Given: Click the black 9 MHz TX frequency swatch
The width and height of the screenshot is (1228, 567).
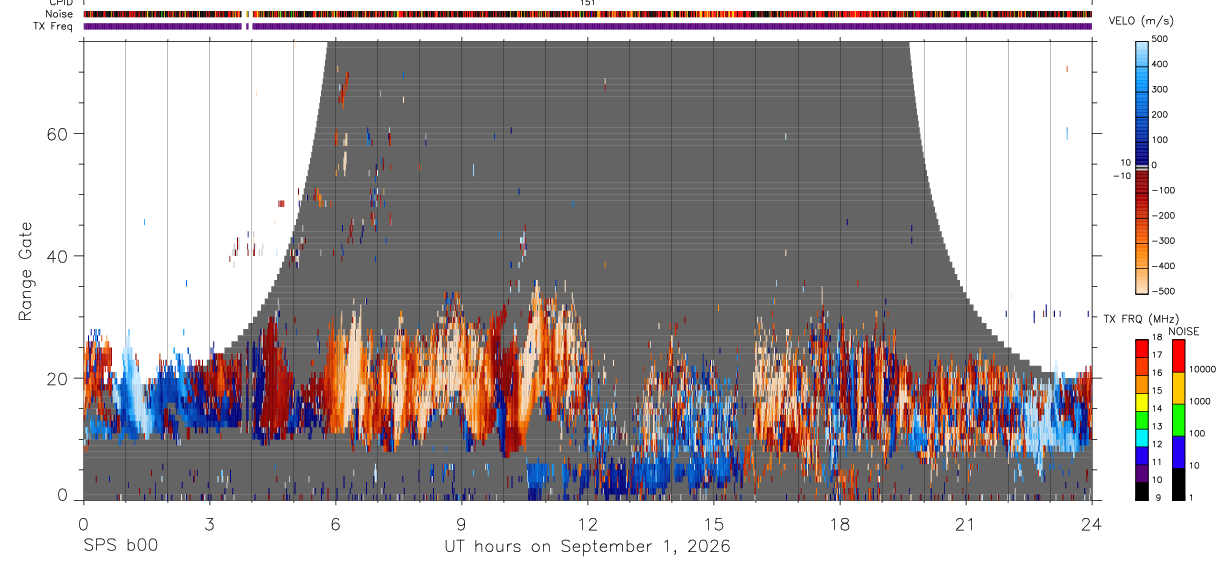Looking at the screenshot, I should pyautogui.click(x=1142, y=490).
